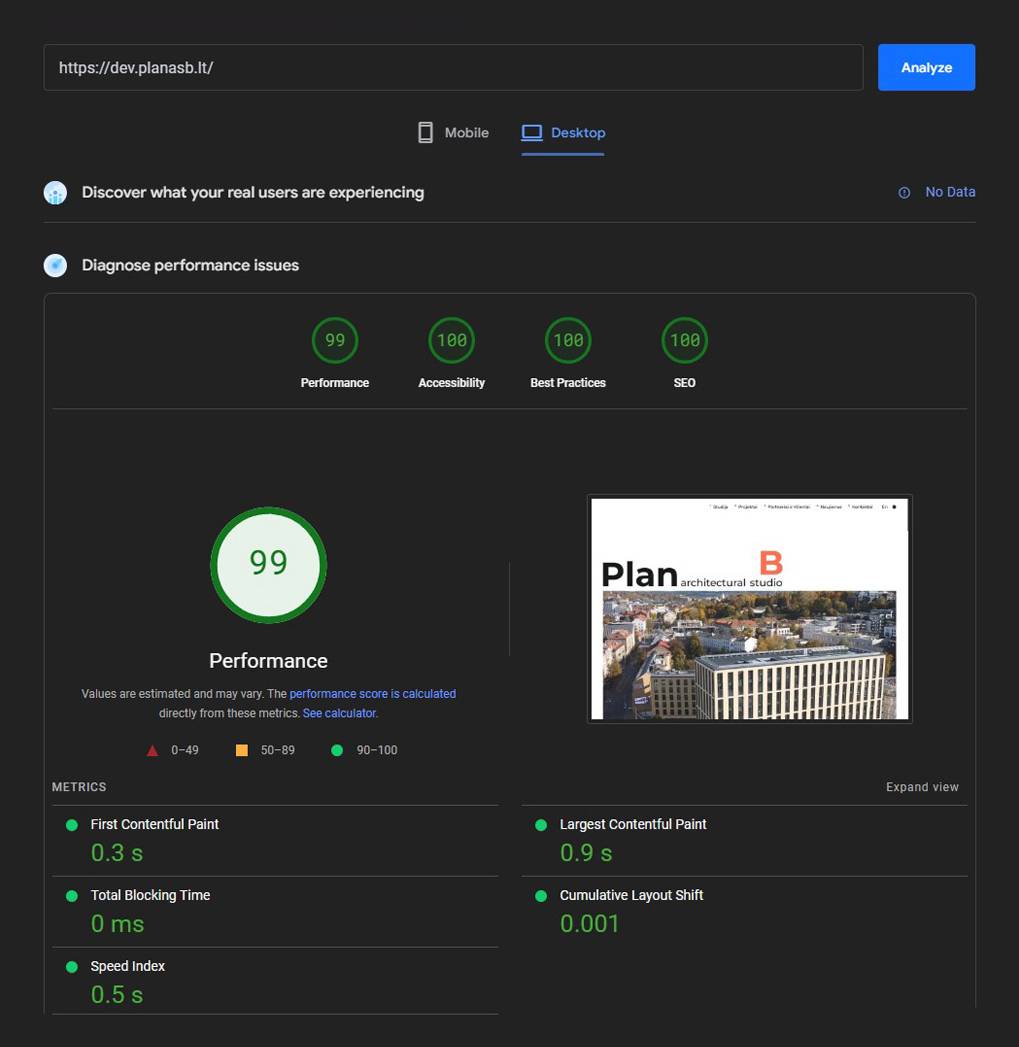Screen dimensions: 1019x1047
Task: Click the info icon next to No Data
Action: click(x=903, y=192)
